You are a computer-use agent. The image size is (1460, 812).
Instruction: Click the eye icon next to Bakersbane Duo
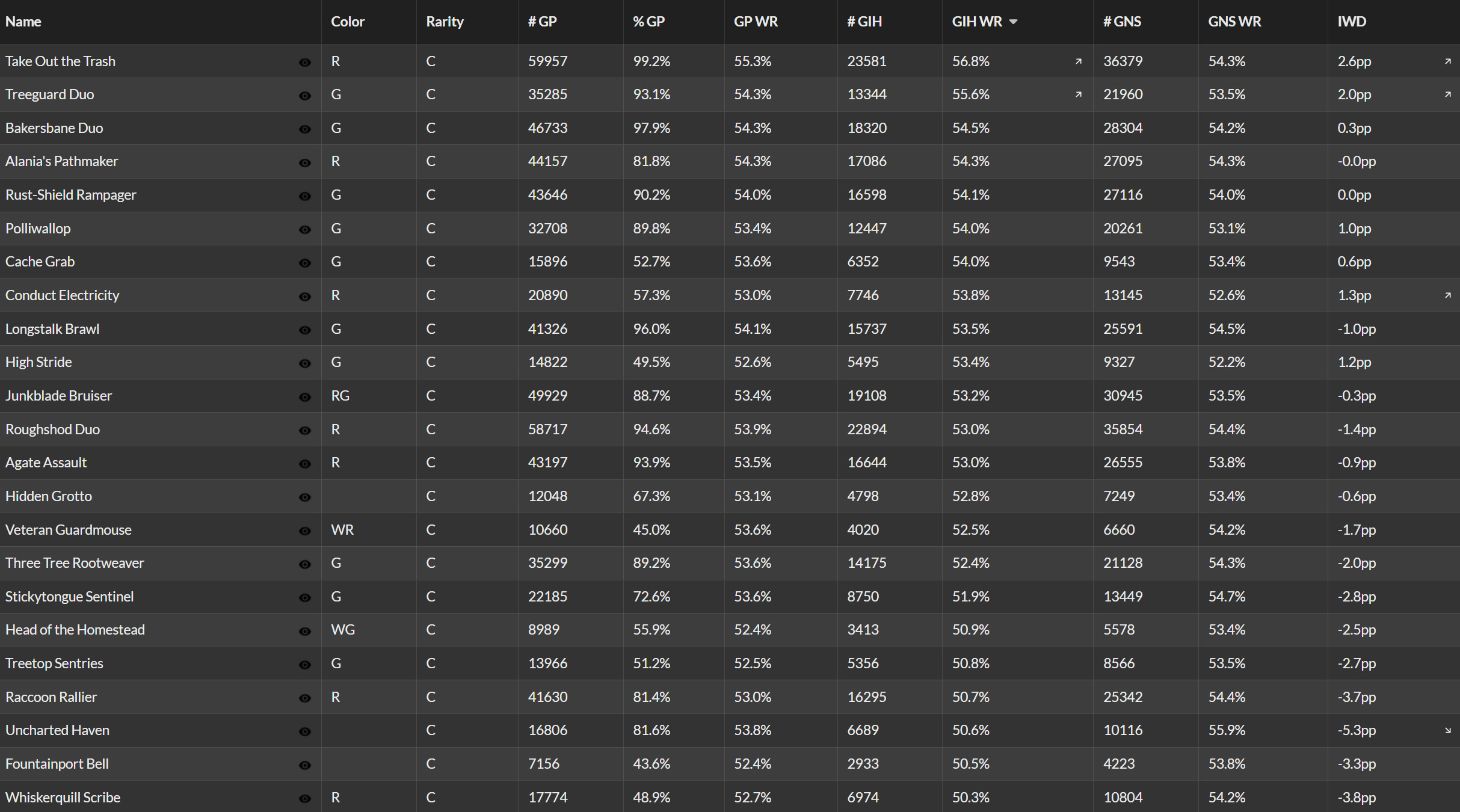pyautogui.click(x=305, y=129)
